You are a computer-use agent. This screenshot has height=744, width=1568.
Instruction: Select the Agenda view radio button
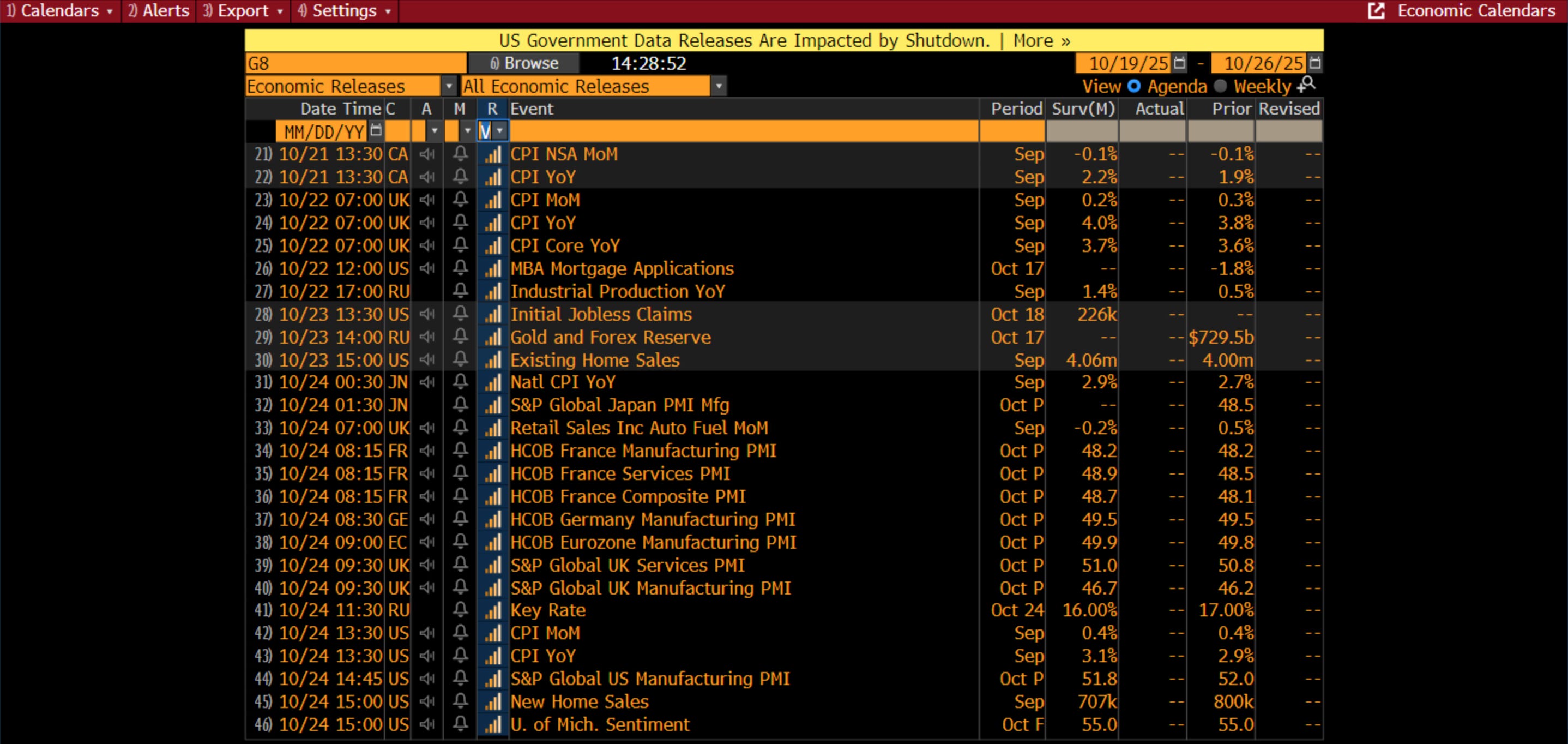pyautogui.click(x=1133, y=87)
